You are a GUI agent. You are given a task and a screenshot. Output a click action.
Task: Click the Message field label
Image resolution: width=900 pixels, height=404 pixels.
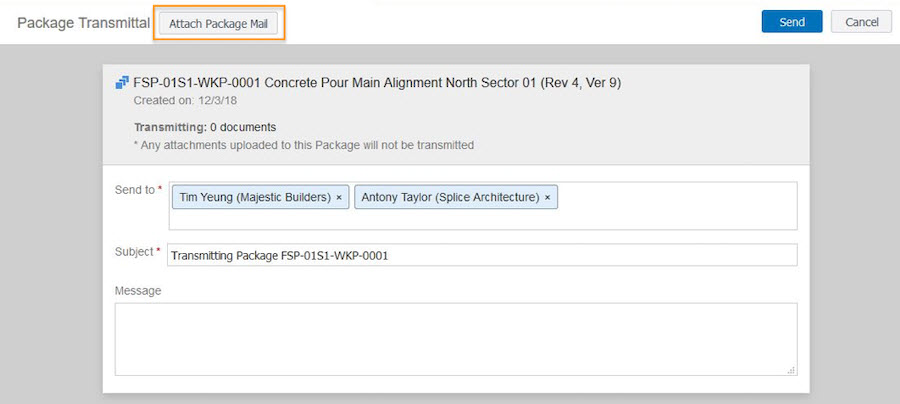click(x=138, y=291)
